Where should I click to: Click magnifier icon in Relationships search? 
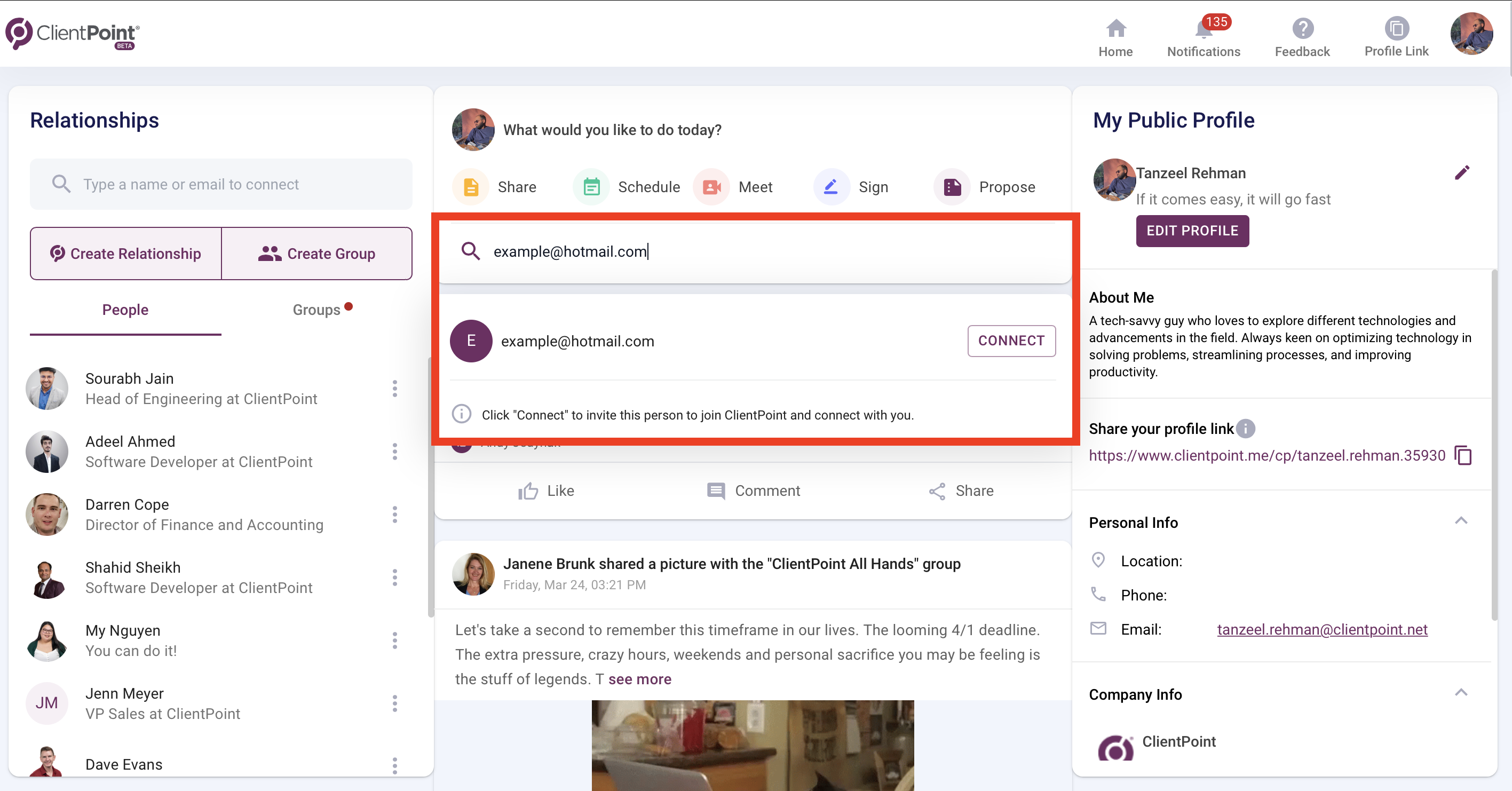click(61, 184)
